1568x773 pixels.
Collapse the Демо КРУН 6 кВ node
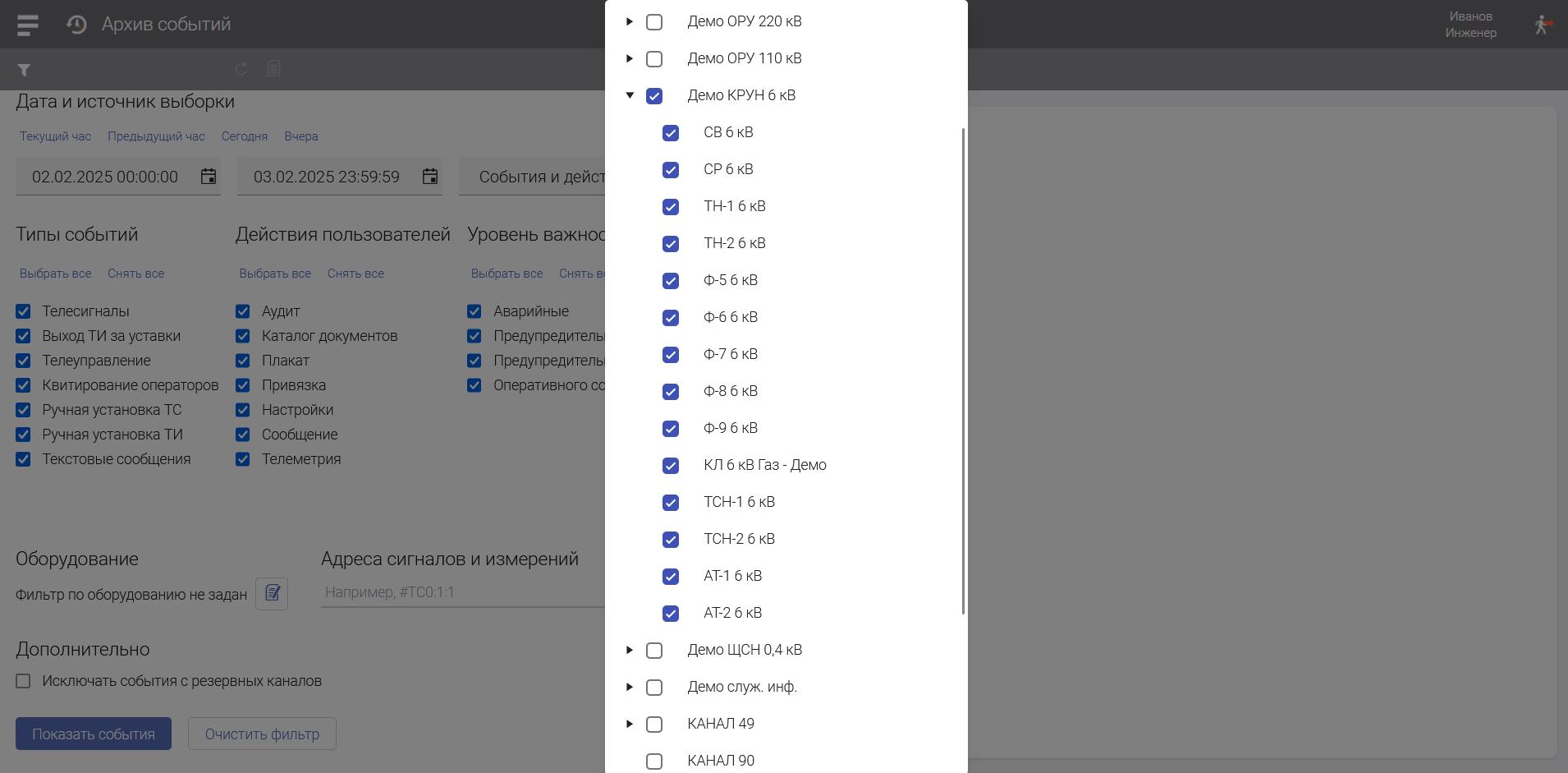click(x=630, y=95)
